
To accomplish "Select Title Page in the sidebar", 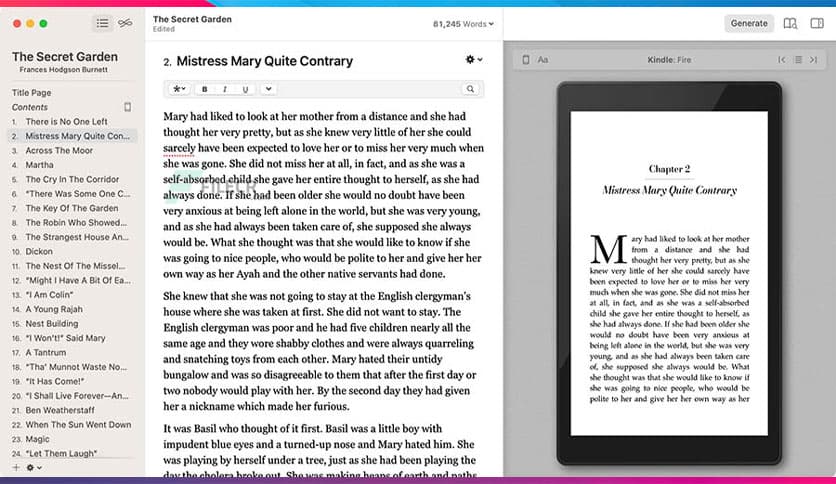I will 31,93.
